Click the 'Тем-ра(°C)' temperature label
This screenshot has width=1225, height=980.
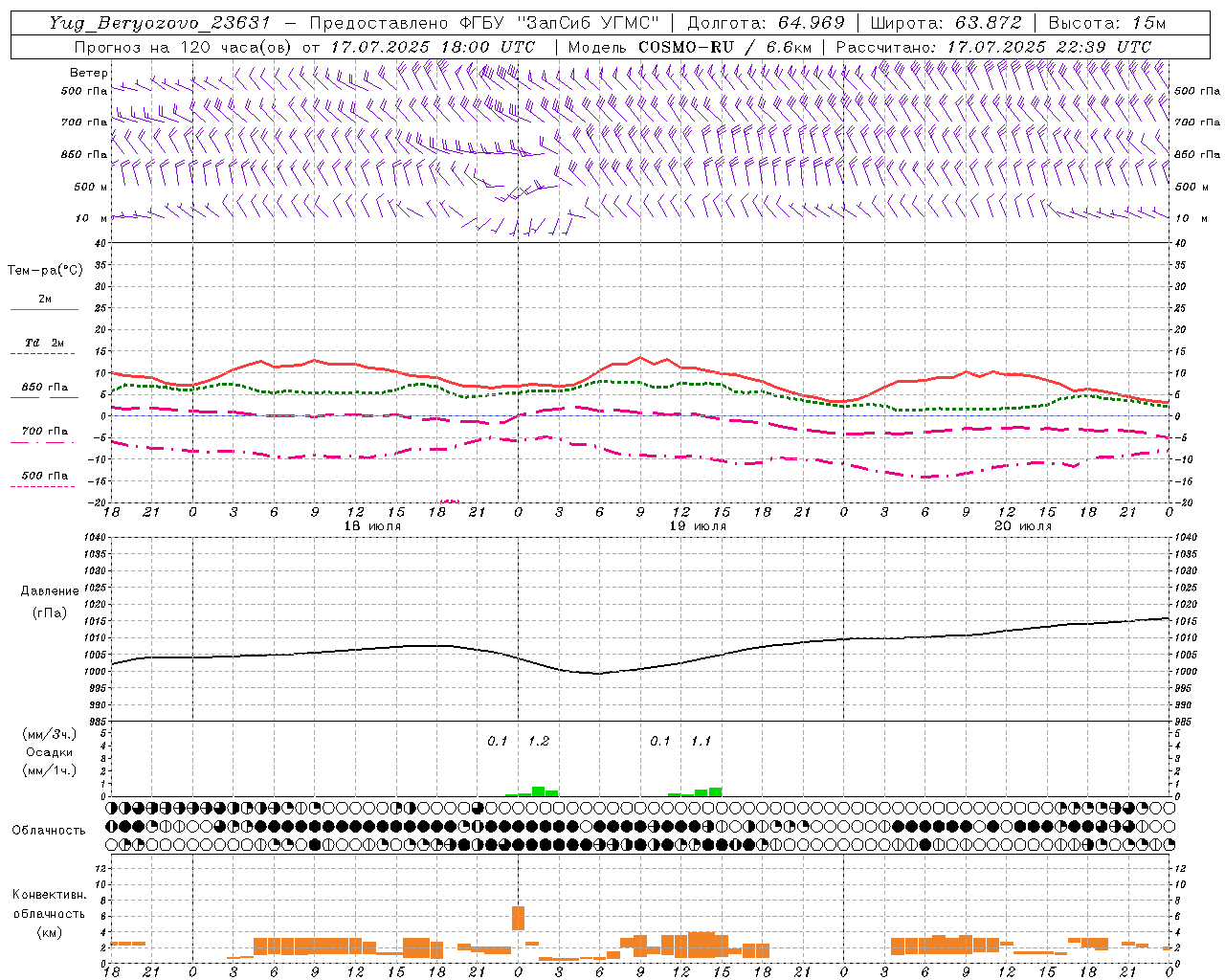45,271
